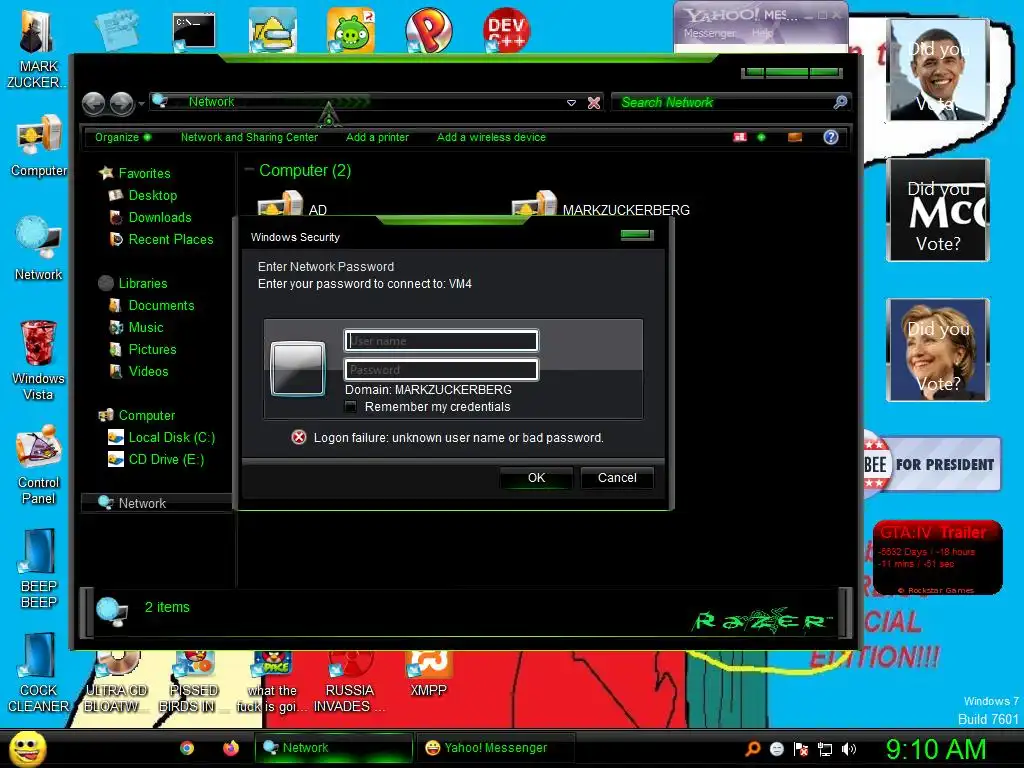The height and width of the screenshot is (768, 1024).
Task: Open Network and Sharing Center
Action: tap(249, 137)
